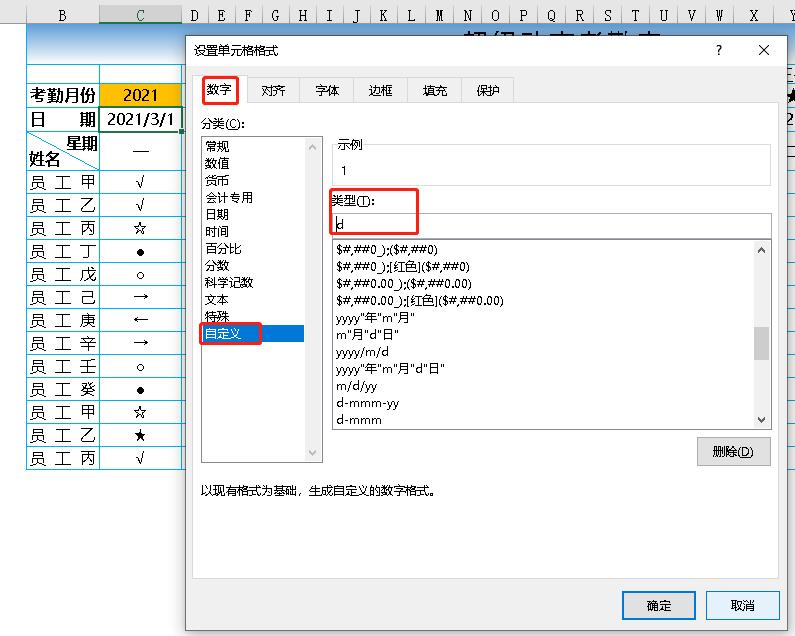Viewport: 795px width, 636px height.
Task: Click the 员工己 name cell
Action: point(63,297)
